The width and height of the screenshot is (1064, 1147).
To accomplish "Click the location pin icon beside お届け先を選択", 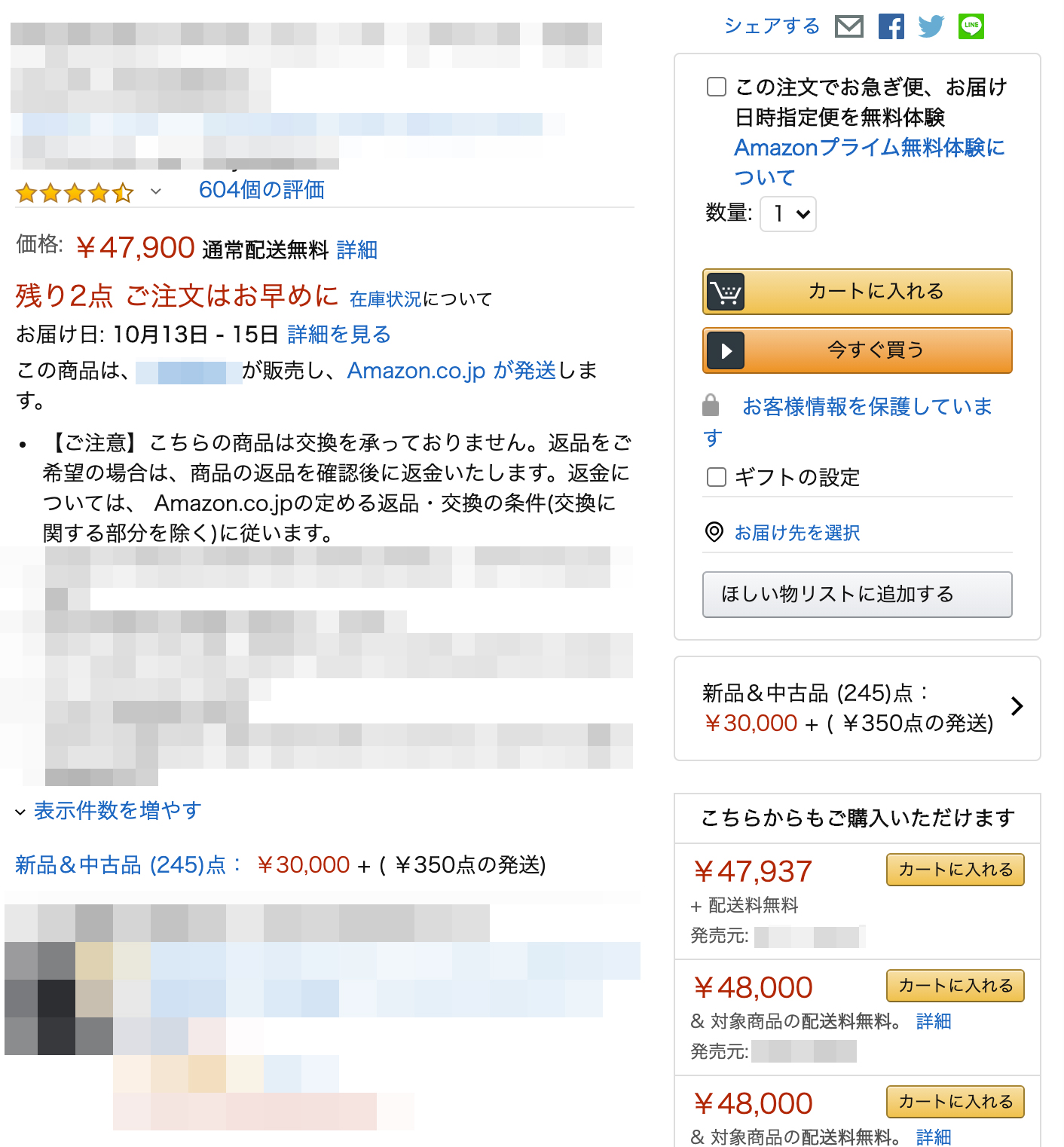I will click(x=714, y=532).
